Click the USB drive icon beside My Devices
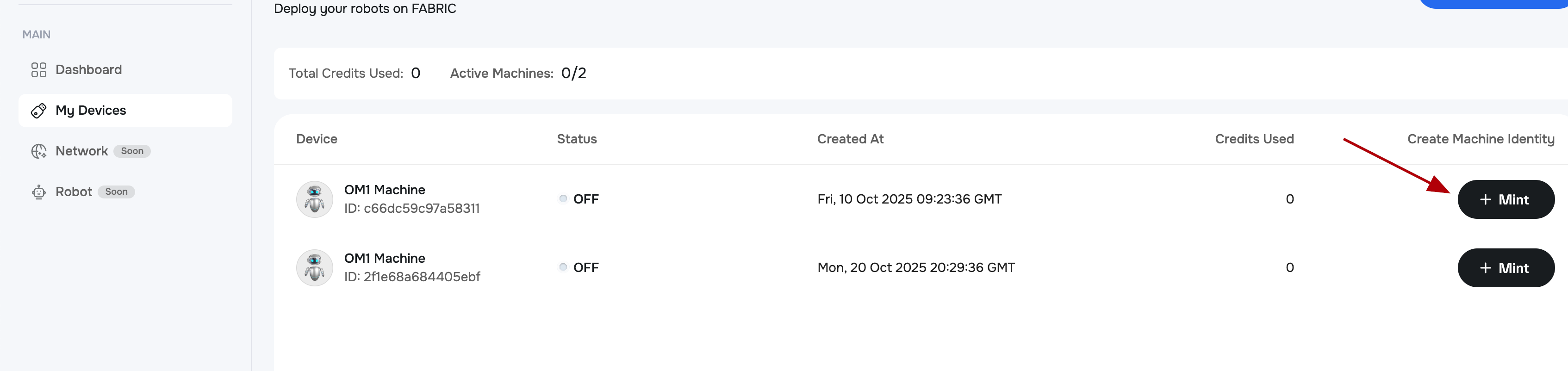Screen dimensions: 1568x371 (x=38, y=110)
